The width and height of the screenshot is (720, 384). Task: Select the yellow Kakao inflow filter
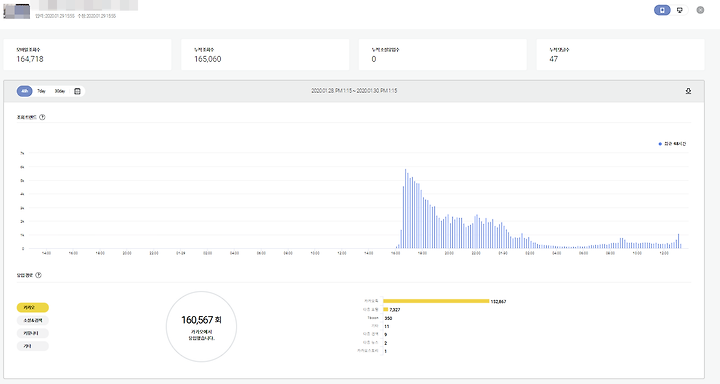tap(33, 307)
